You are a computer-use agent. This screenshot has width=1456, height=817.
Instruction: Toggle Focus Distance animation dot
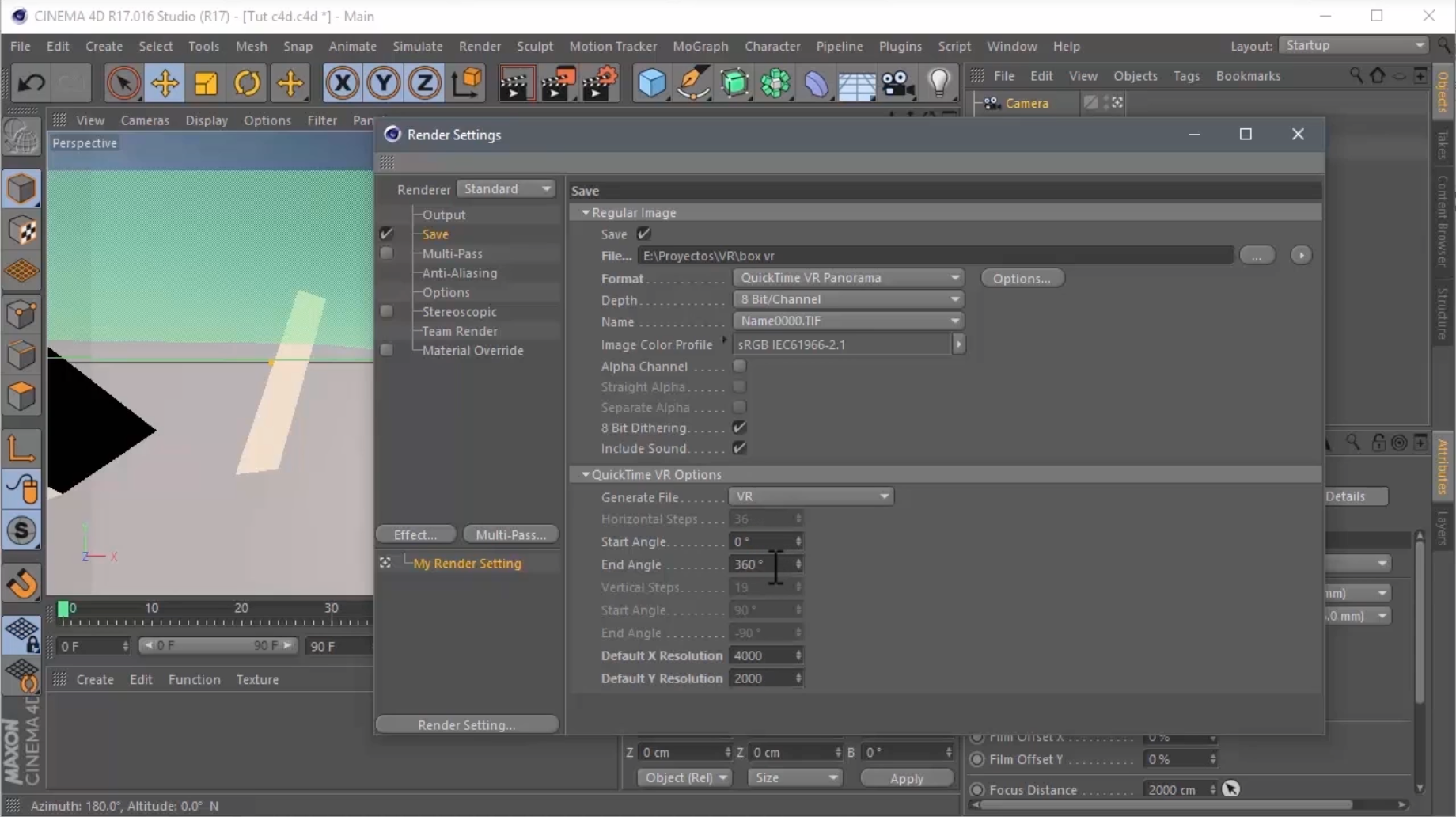(977, 789)
